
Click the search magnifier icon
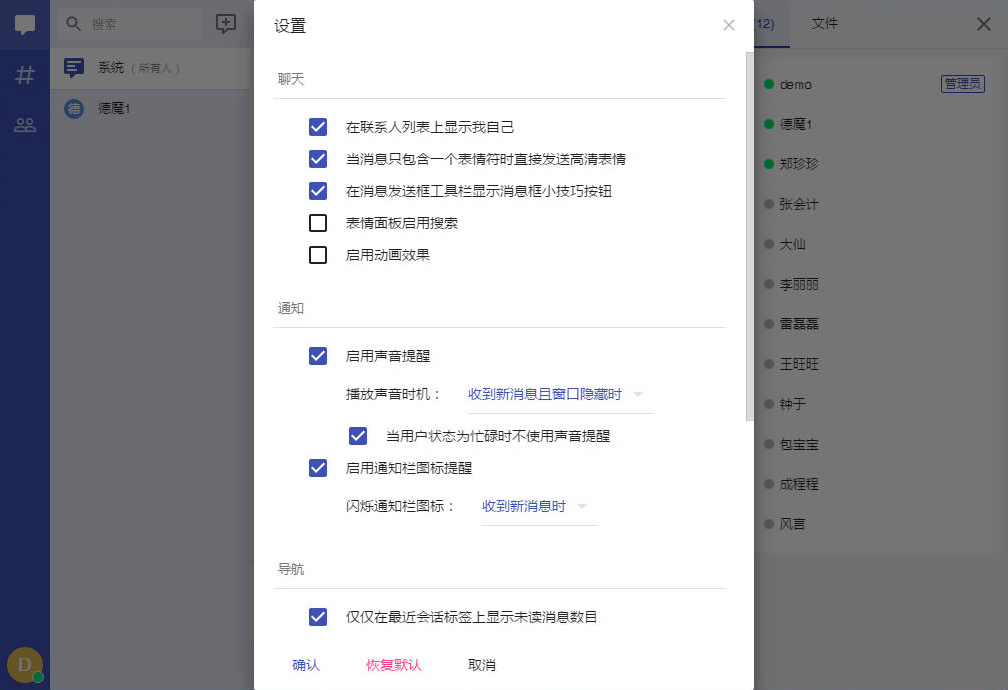point(74,24)
